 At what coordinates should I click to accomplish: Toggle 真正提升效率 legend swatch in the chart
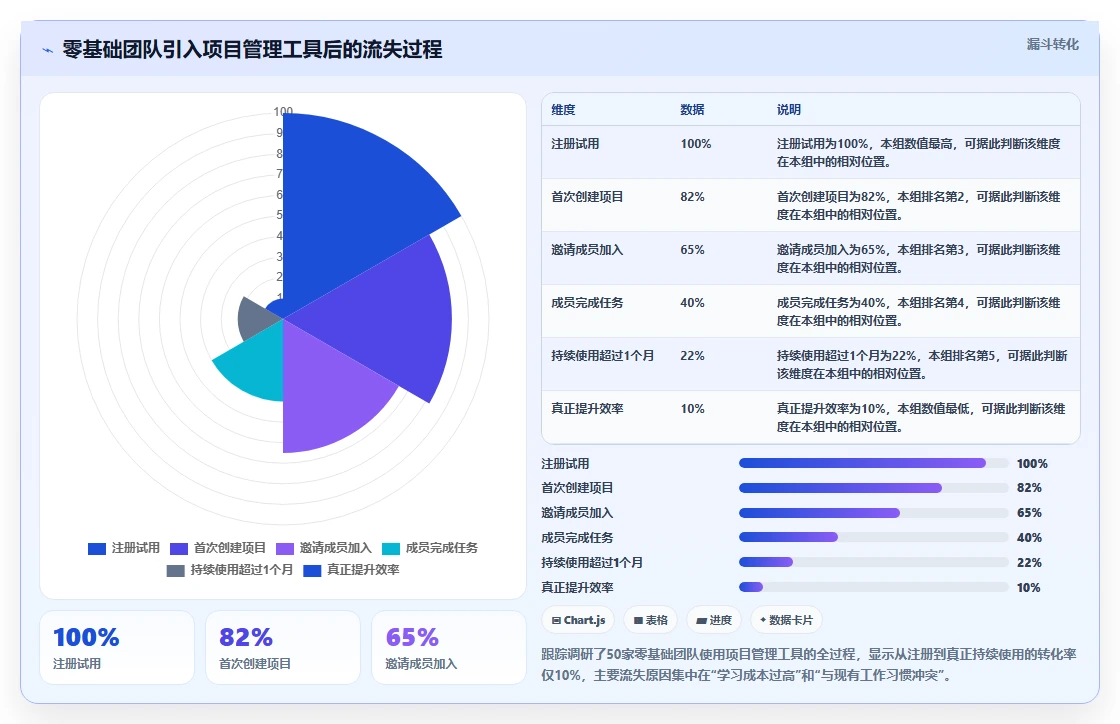coord(312,570)
